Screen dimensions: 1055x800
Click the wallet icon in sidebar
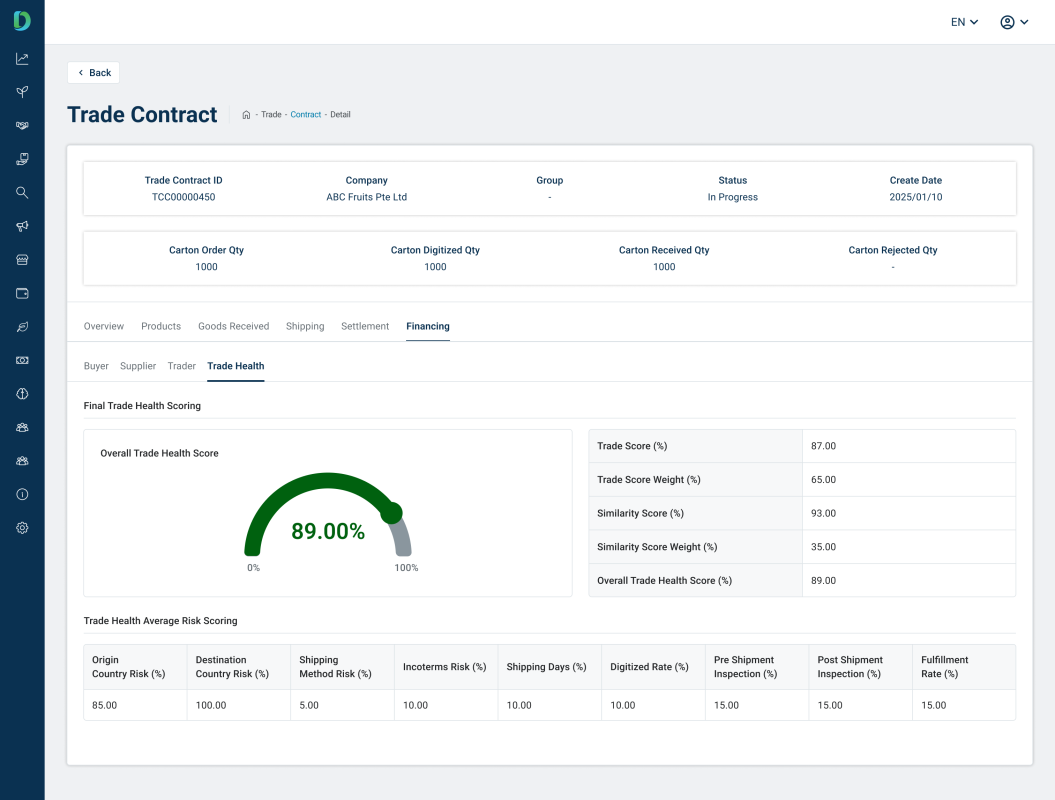pos(22,293)
